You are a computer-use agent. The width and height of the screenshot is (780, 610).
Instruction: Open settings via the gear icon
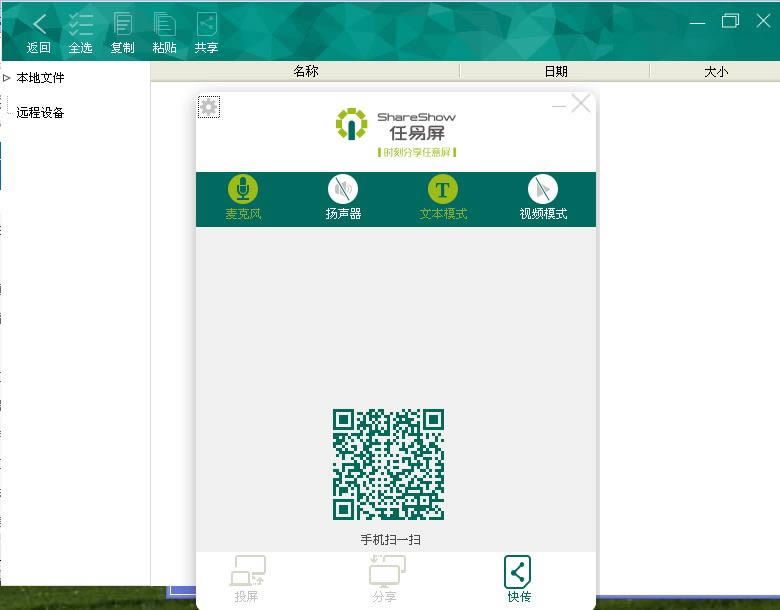[x=209, y=107]
